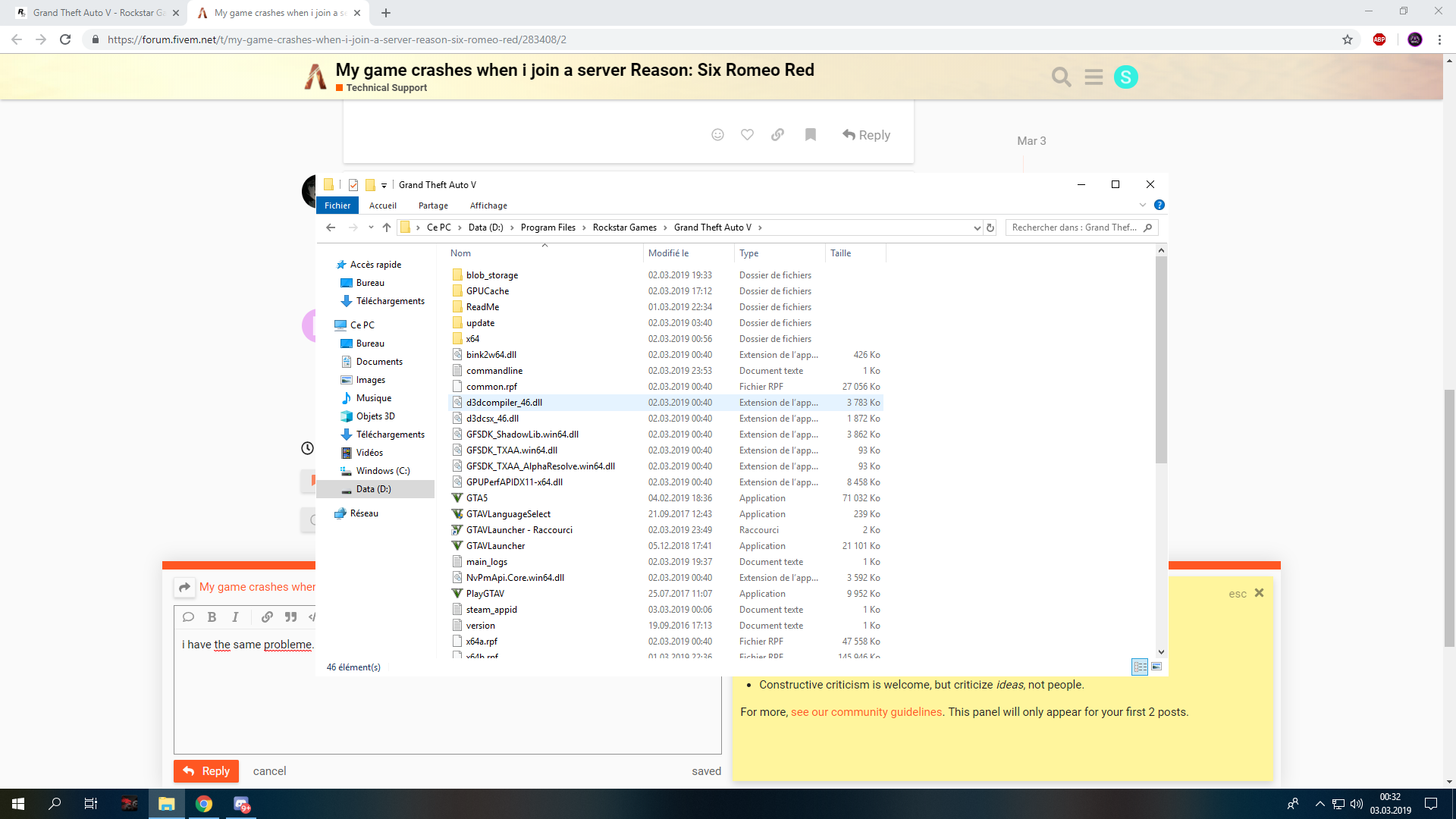Switch Explorer to details view icon
The width and height of the screenshot is (1456, 819).
tap(1140, 667)
